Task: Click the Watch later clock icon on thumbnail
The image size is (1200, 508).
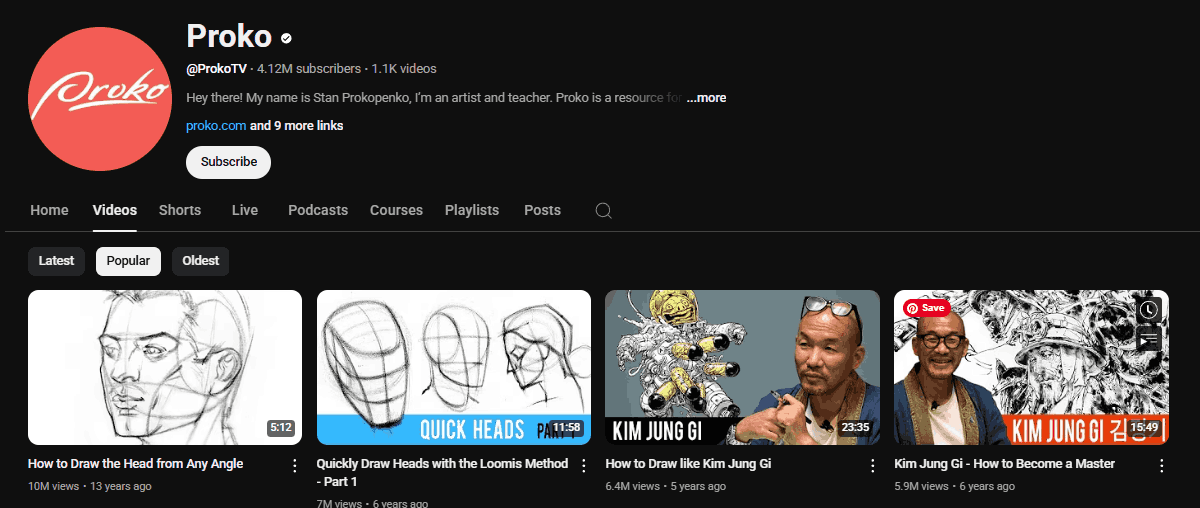Action: coord(1149,310)
